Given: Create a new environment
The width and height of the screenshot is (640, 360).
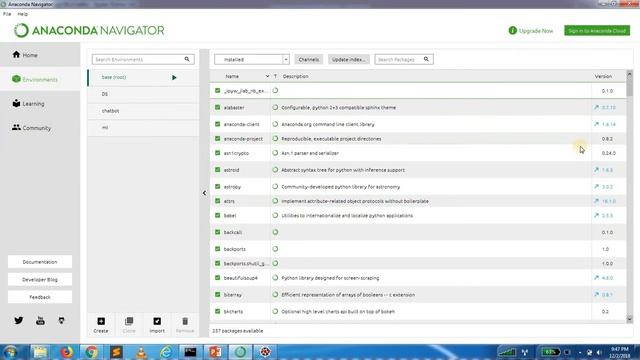Looking at the screenshot, I should tap(101, 325).
